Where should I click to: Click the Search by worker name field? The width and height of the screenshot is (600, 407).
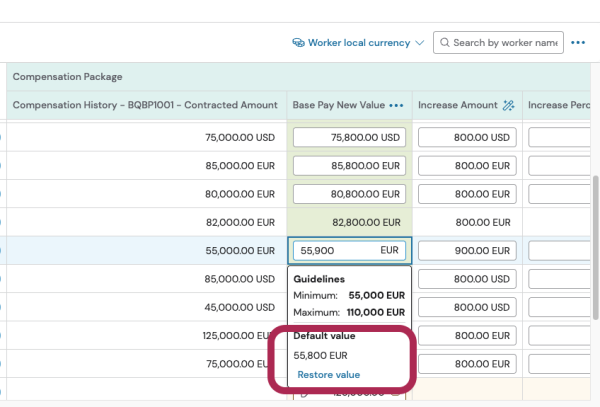pos(504,43)
